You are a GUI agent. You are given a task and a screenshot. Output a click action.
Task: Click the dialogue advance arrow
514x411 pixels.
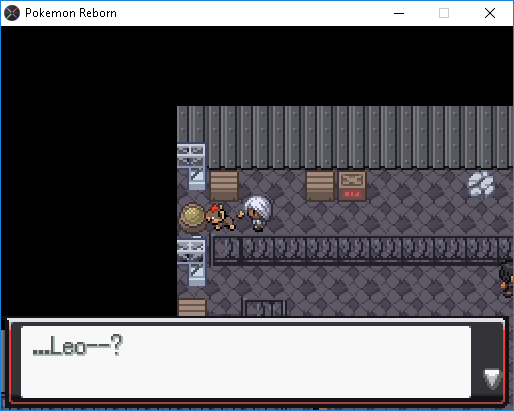tap(492, 379)
